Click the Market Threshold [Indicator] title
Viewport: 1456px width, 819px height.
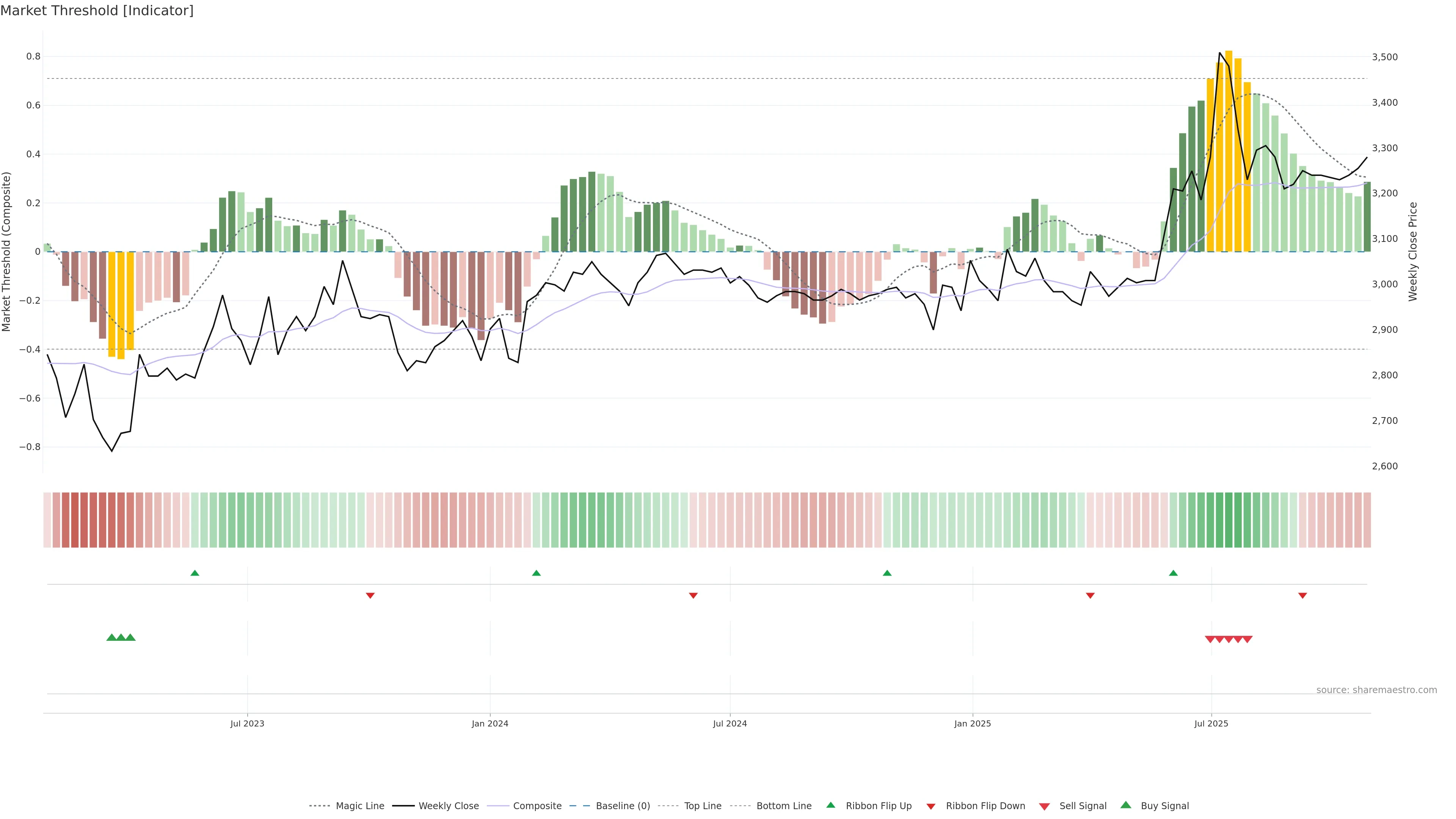(x=97, y=11)
